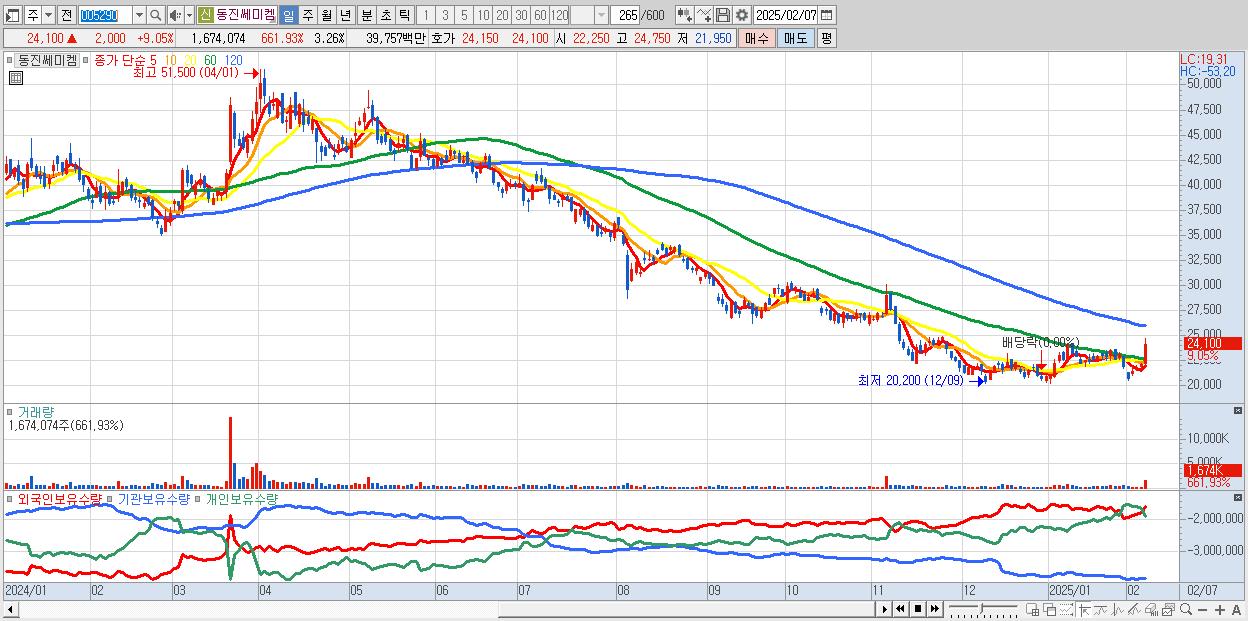Click the 매도 sell button

(x=795, y=38)
